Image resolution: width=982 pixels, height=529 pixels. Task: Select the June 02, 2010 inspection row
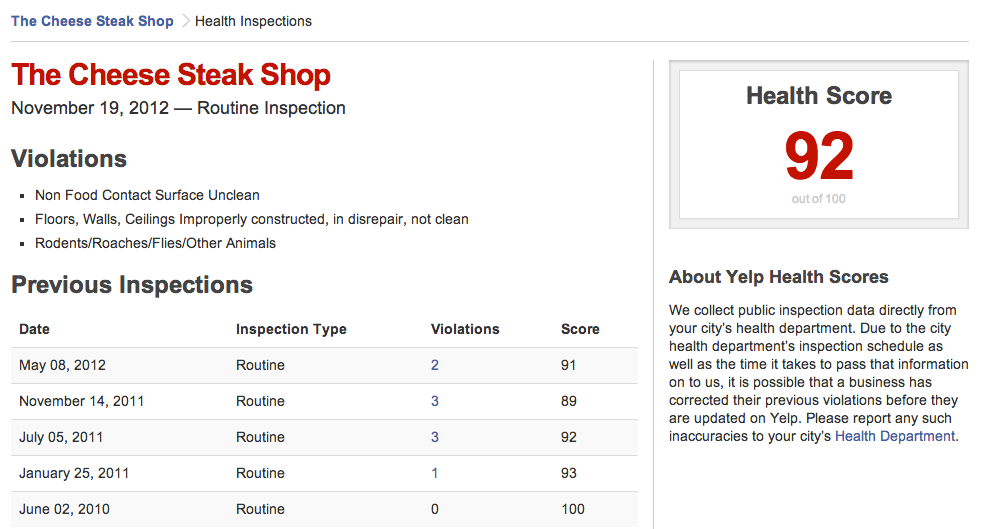(324, 509)
